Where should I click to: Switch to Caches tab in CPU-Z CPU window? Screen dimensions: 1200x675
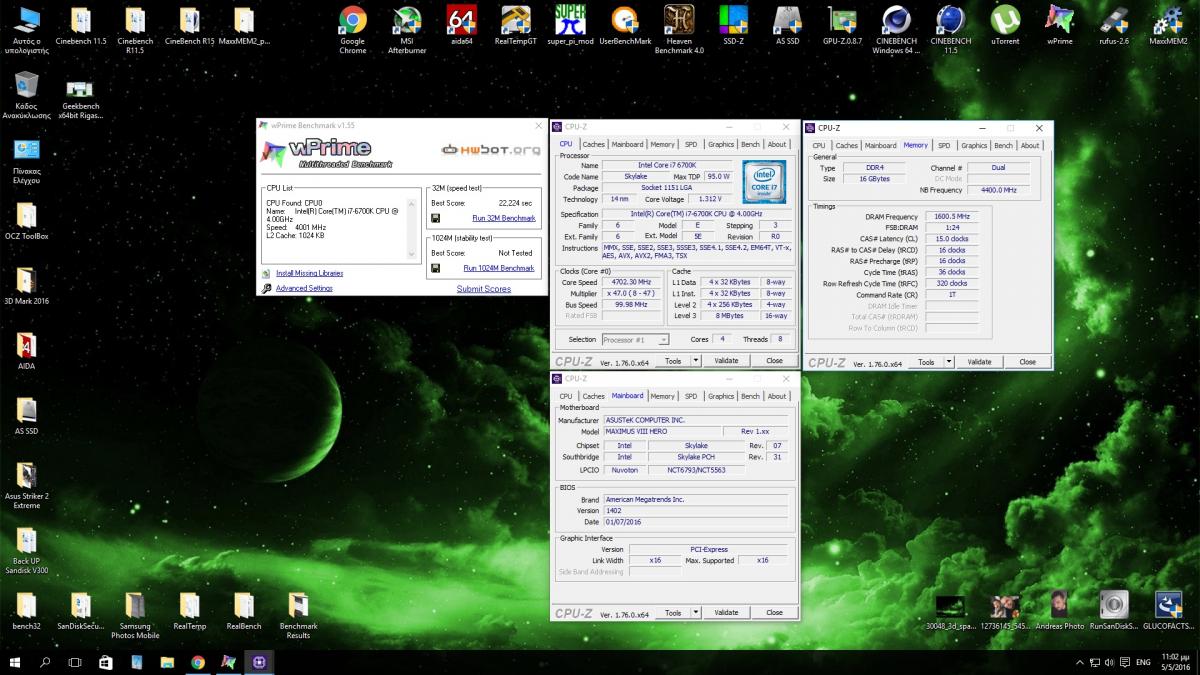coord(594,144)
